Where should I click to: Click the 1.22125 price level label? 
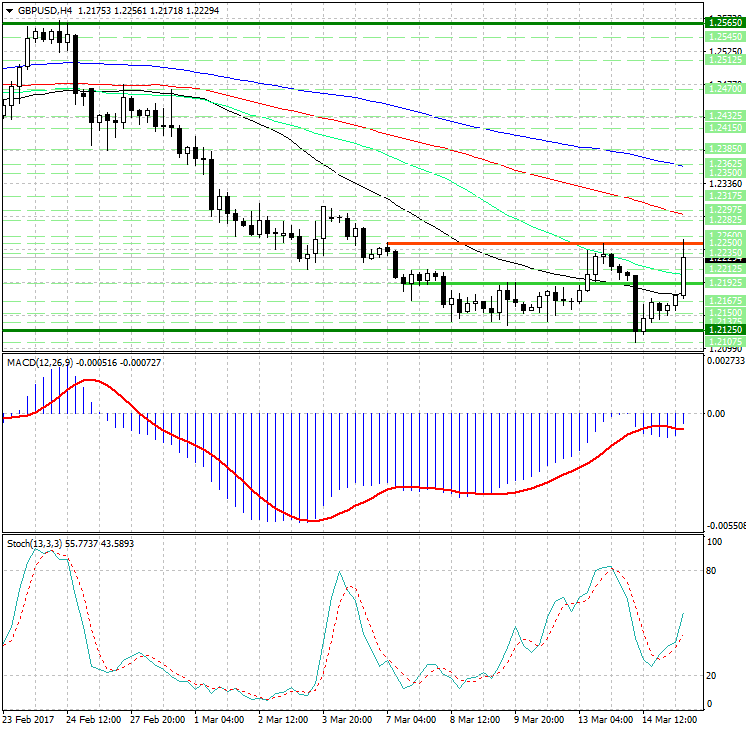tap(724, 269)
